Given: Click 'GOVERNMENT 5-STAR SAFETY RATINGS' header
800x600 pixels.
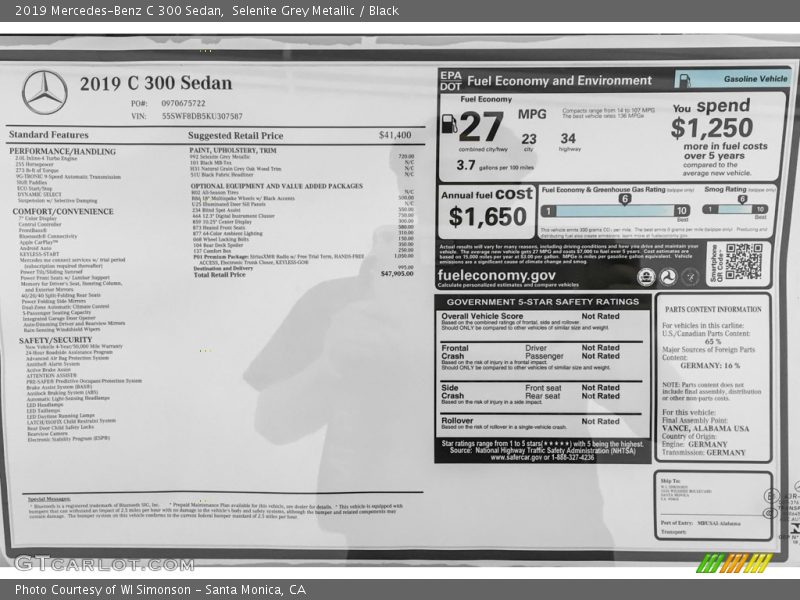Looking at the screenshot, I should pyautogui.click(x=543, y=302).
